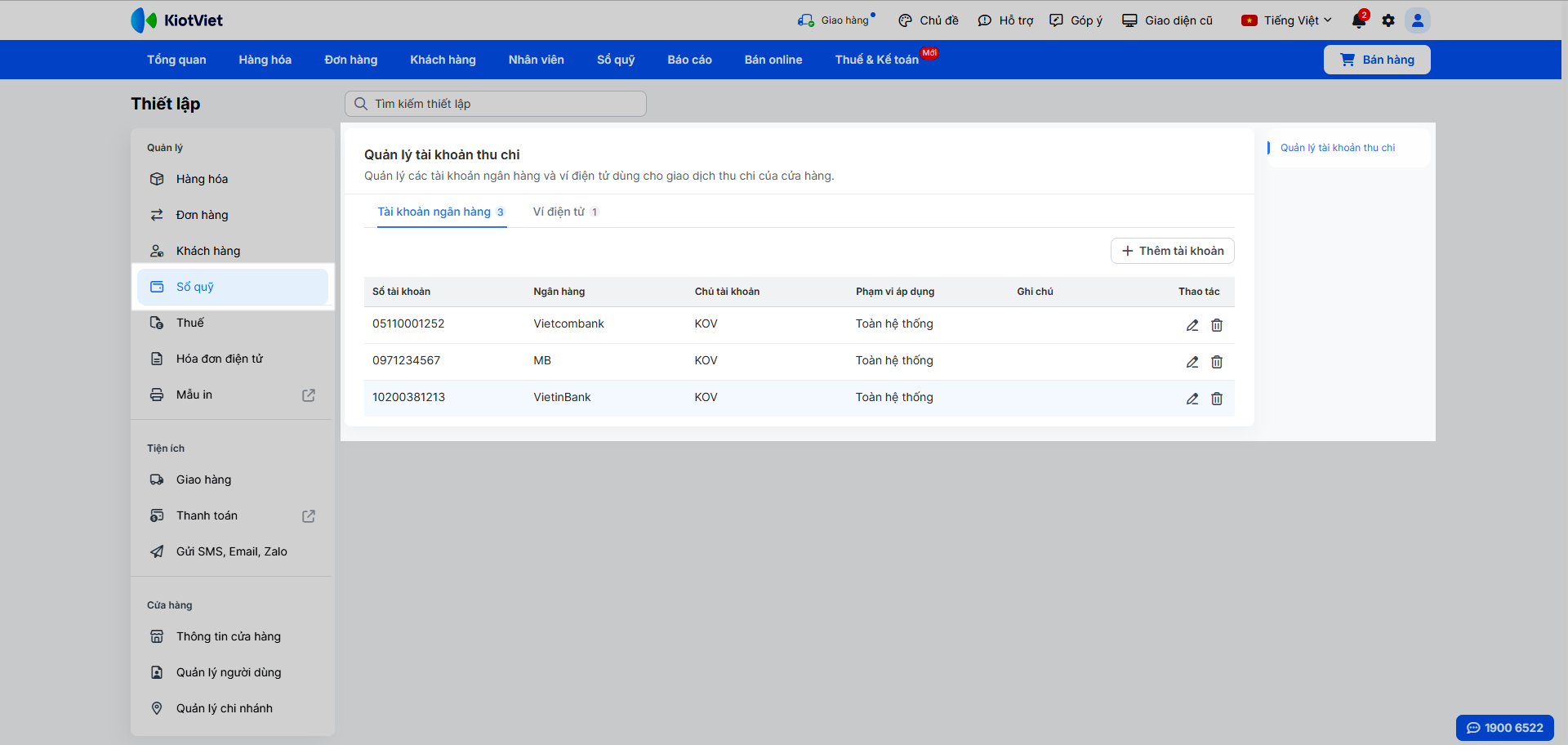Edit the VietinBank account row
1568x745 pixels.
pos(1192,399)
